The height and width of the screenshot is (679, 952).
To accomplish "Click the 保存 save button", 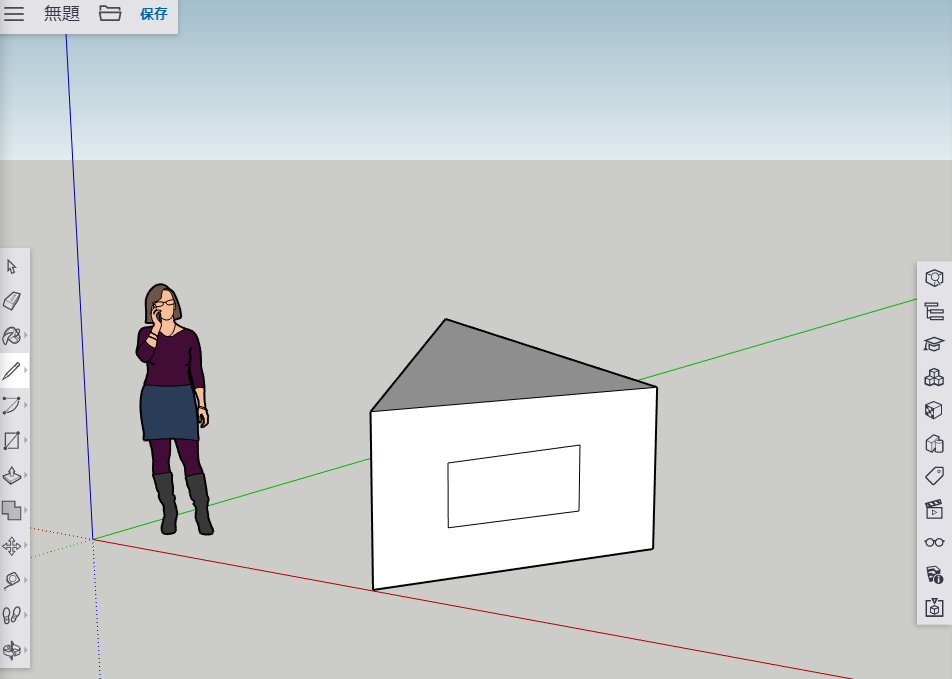I will (x=154, y=14).
